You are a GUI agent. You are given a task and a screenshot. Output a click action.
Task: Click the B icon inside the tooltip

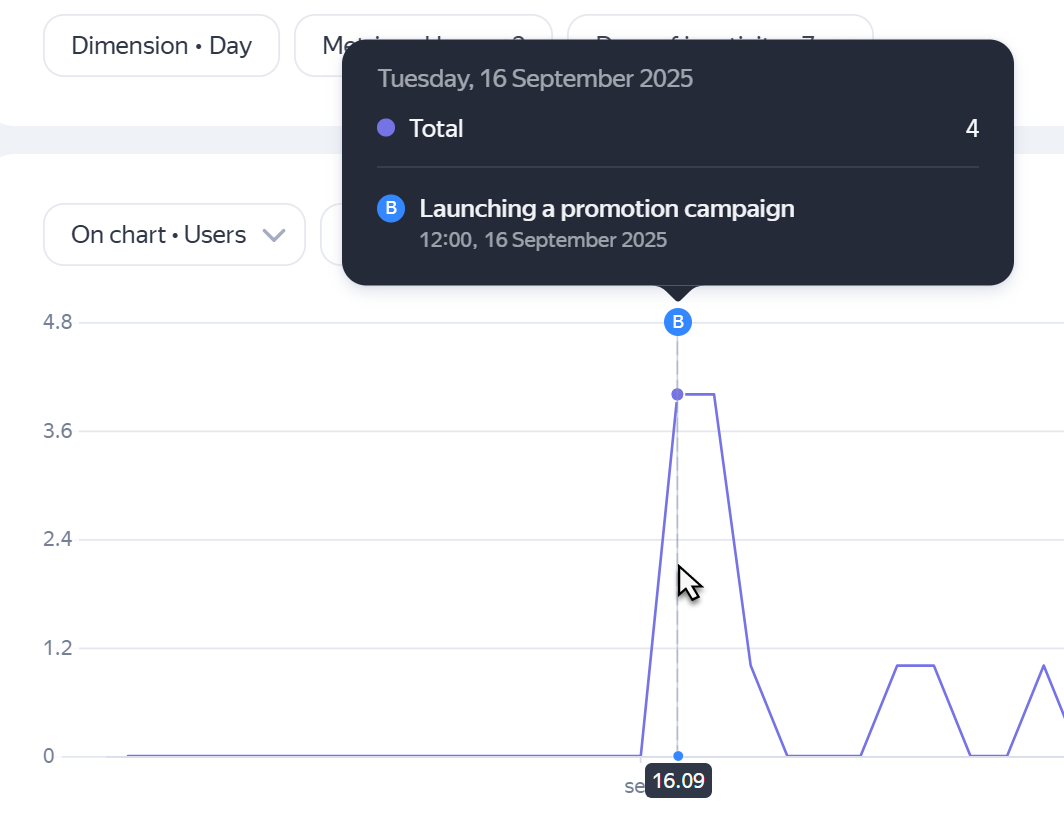coord(391,209)
